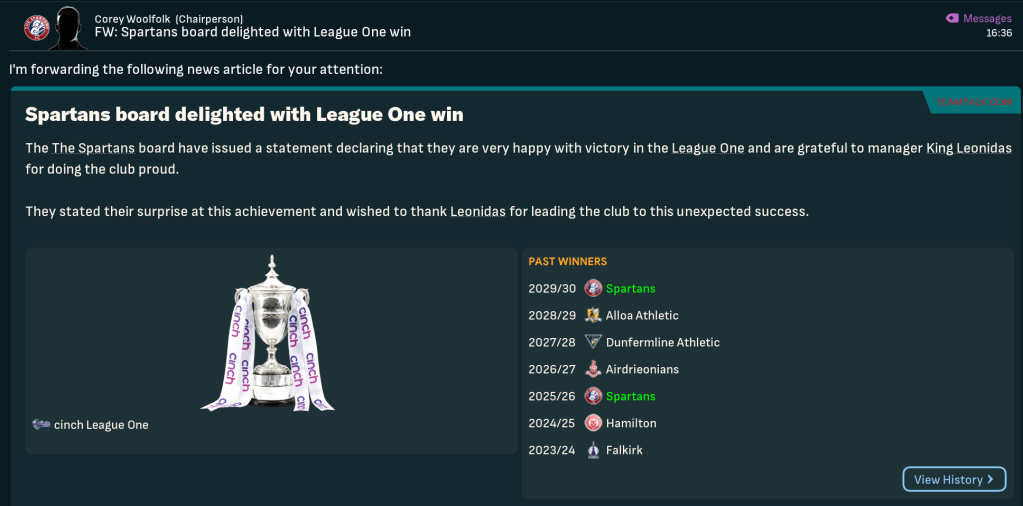Click the Dunfermline Athletic club badge
The width and height of the screenshot is (1023, 506).
pyautogui.click(x=593, y=343)
